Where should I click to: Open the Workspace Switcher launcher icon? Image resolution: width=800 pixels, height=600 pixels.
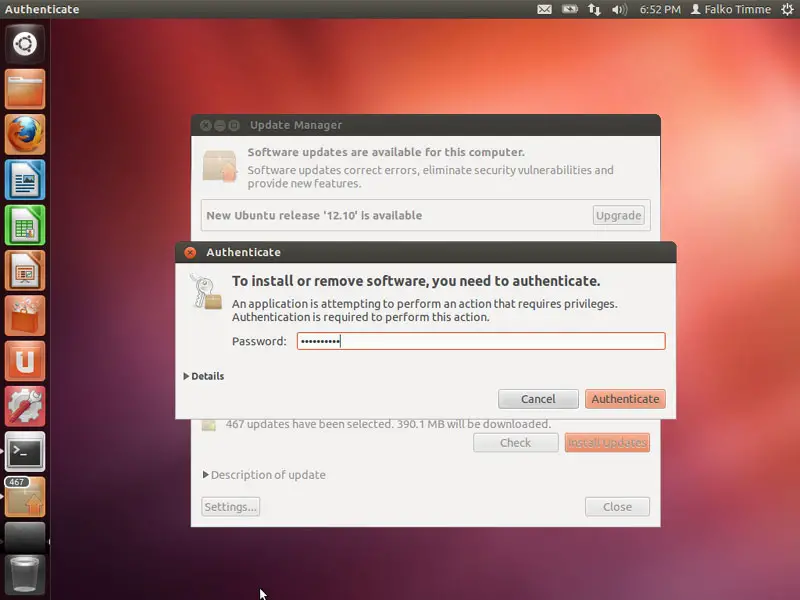click(x=25, y=537)
